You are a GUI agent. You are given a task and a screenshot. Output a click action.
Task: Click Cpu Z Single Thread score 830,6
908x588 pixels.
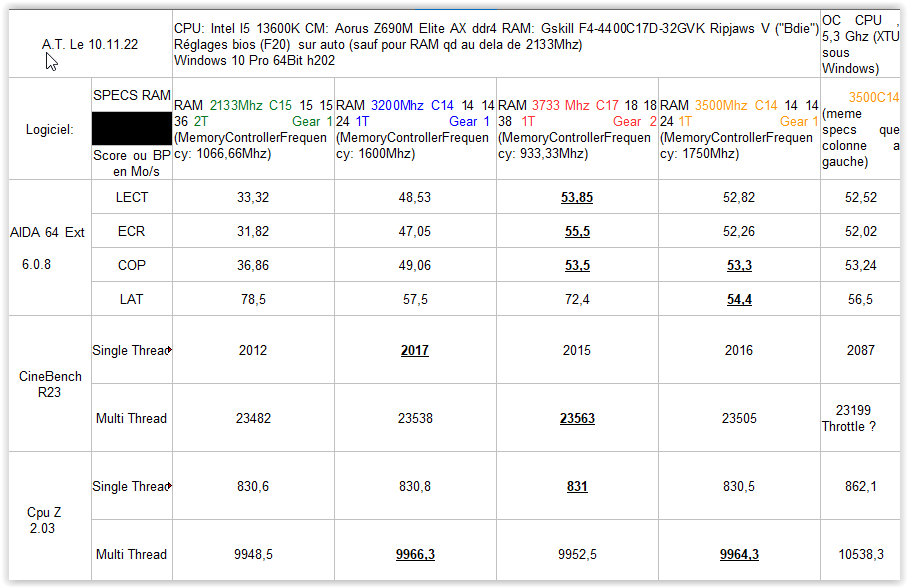pyautogui.click(x=253, y=486)
